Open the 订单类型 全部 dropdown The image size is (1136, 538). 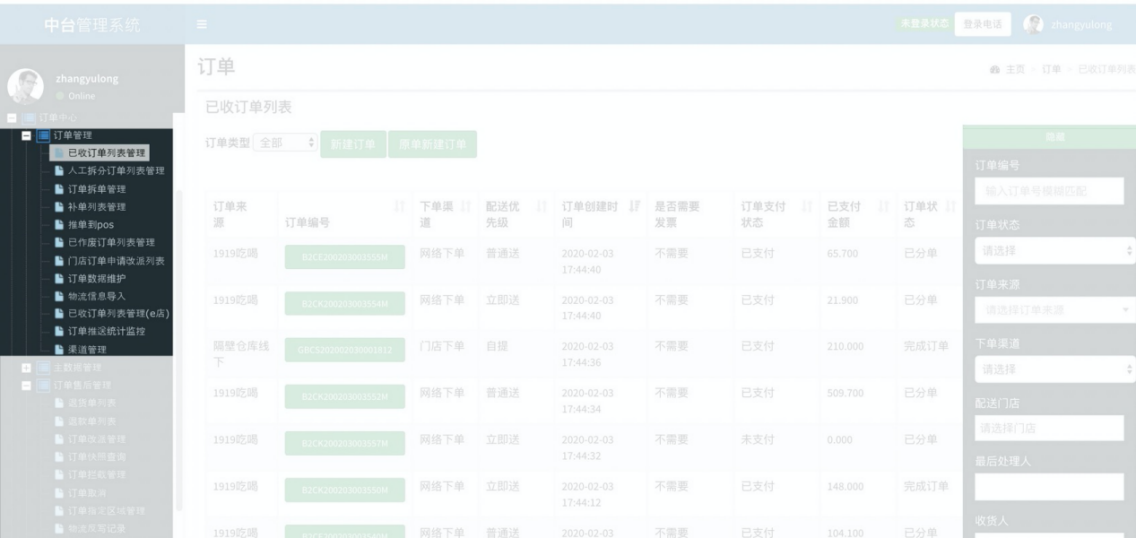tap(285, 143)
